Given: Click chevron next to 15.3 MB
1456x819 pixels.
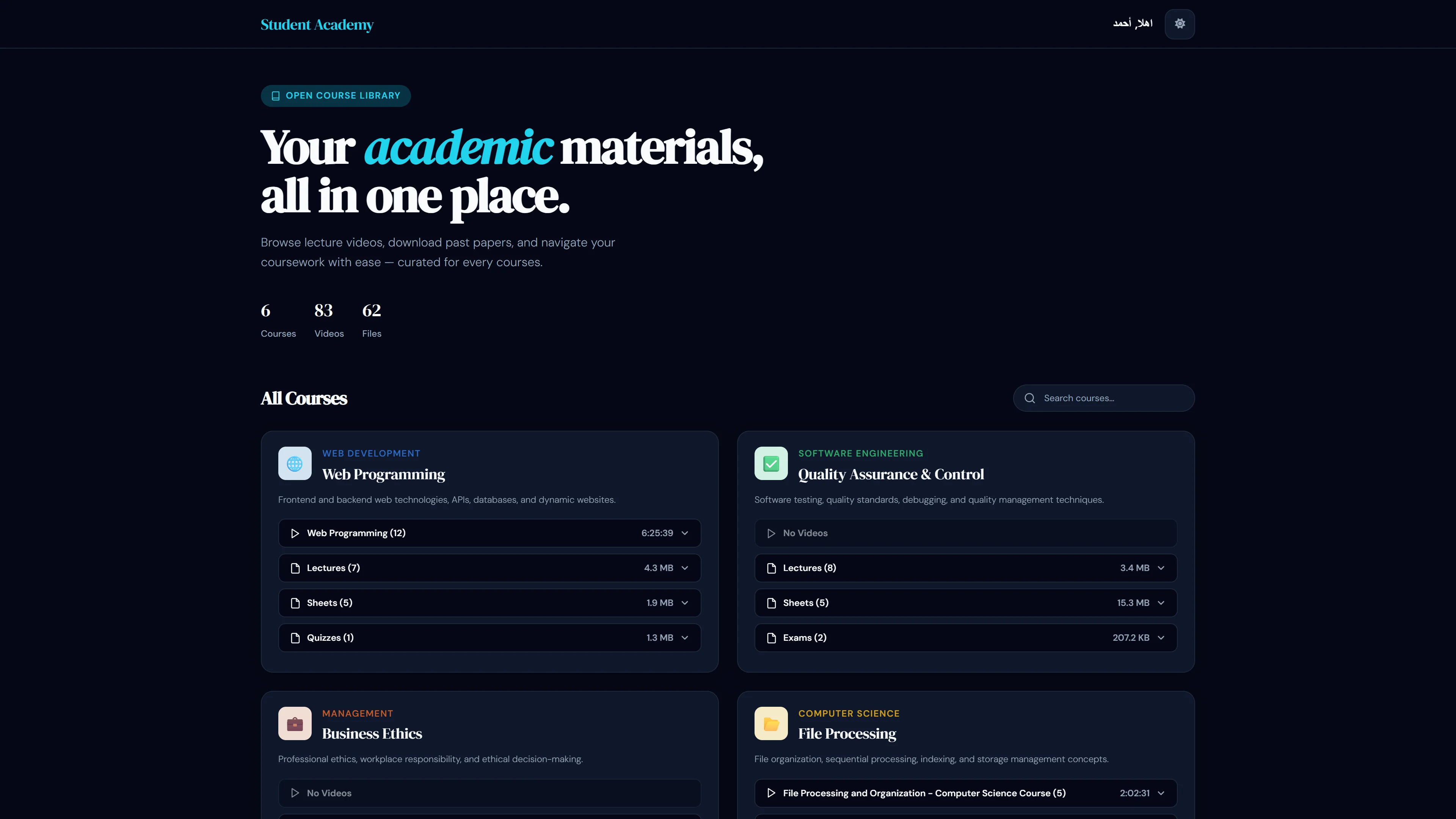Looking at the screenshot, I should point(1161,603).
